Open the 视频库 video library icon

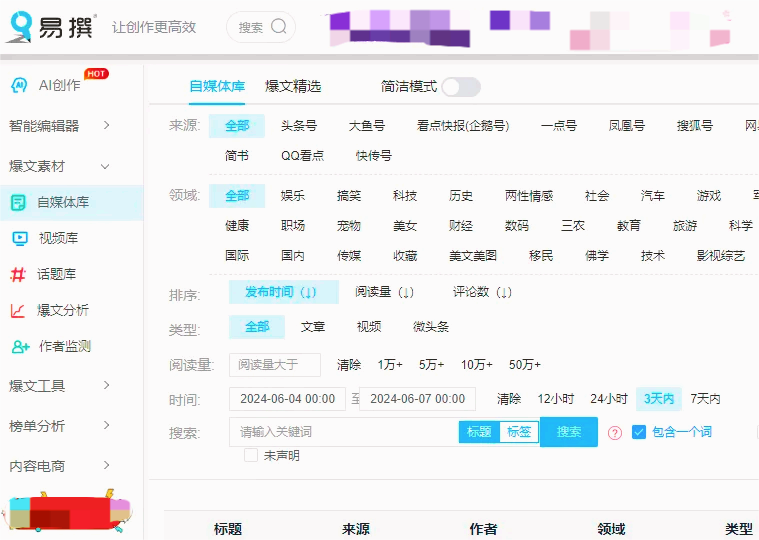pos(18,238)
